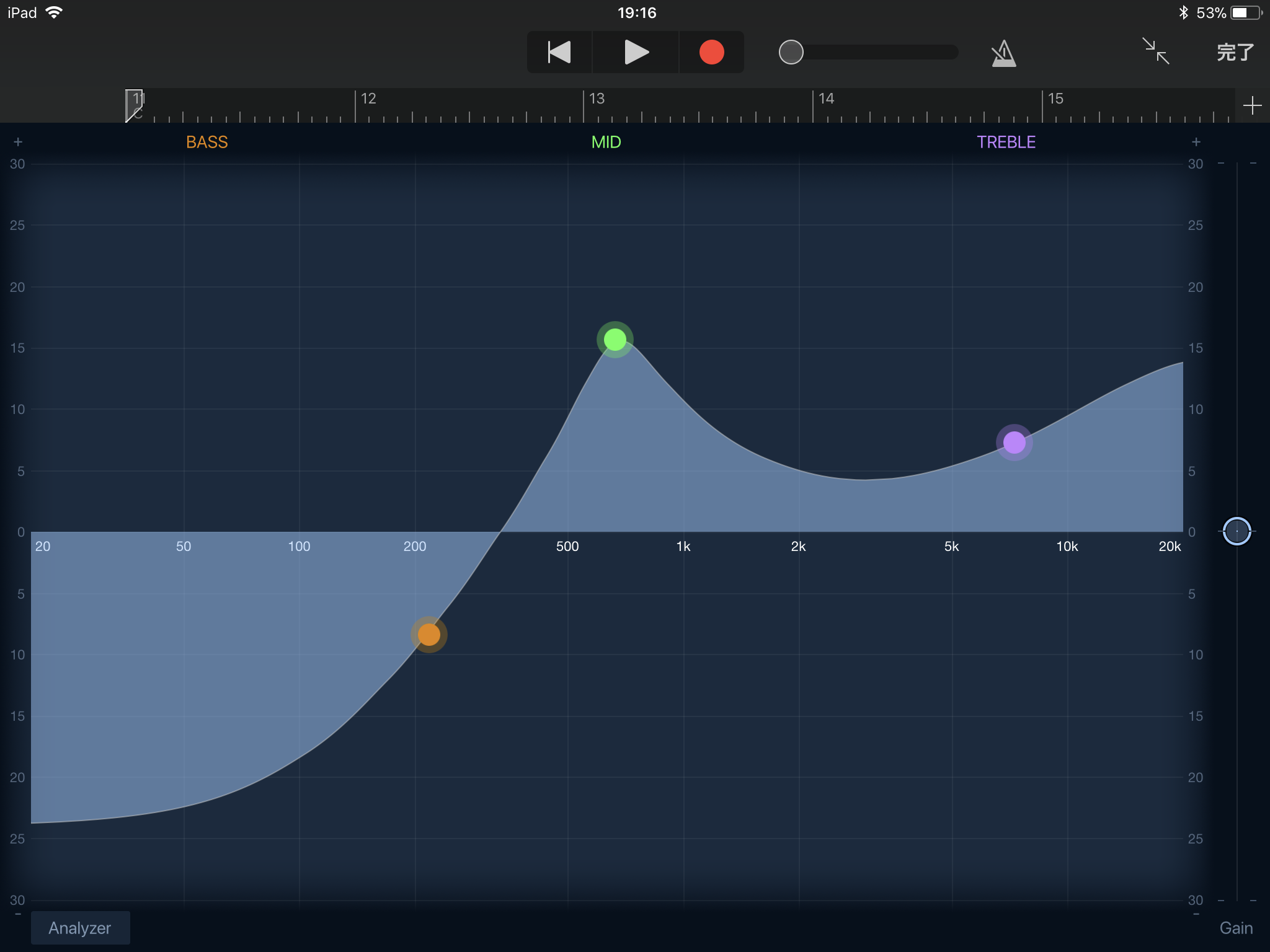
Task: Tap the Bluetooth status icon
Action: [1183, 12]
